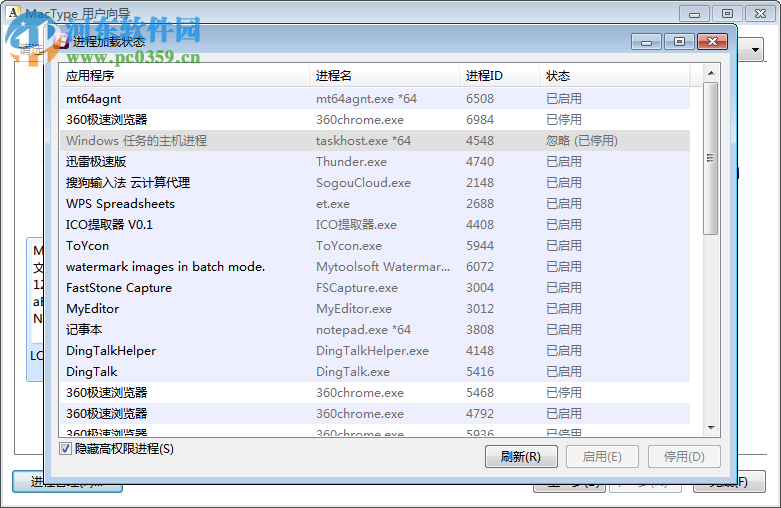Image resolution: width=781 pixels, height=508 pixels.
Task: Select the watermark images in batch mode row
Action: coord(375,266)
